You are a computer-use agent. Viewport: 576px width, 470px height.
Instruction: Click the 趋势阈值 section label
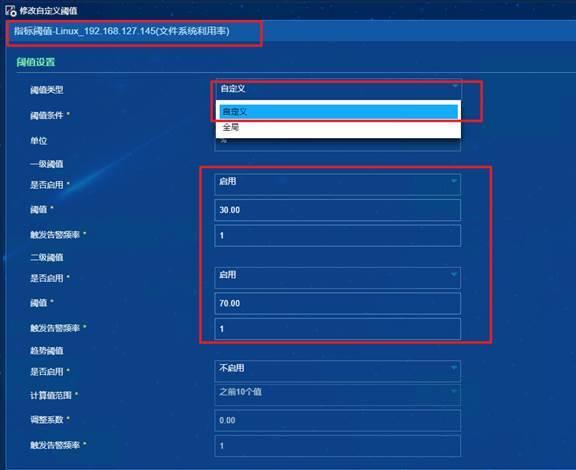(x=47, y=351)
